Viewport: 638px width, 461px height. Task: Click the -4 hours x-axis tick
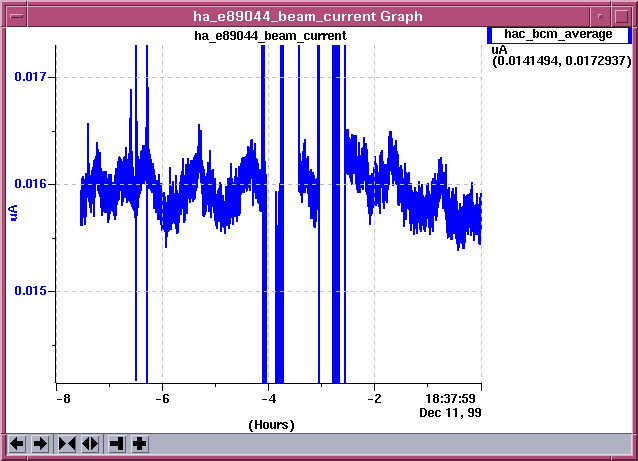point(268,398)
